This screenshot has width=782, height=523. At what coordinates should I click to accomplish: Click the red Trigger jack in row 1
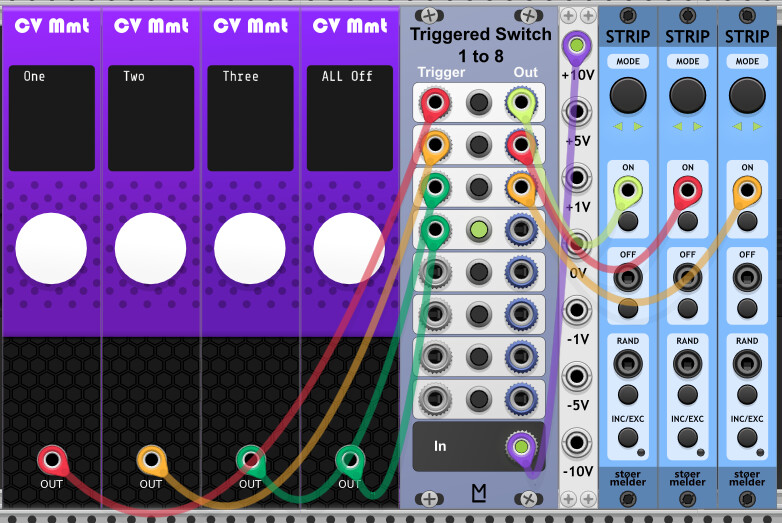coord(435,103)
